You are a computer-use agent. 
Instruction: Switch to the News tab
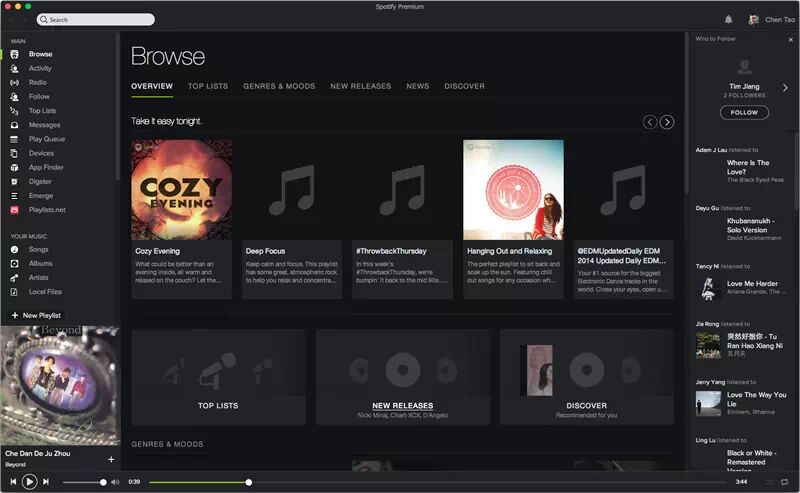pyautogui.click(x=418, y=86)
